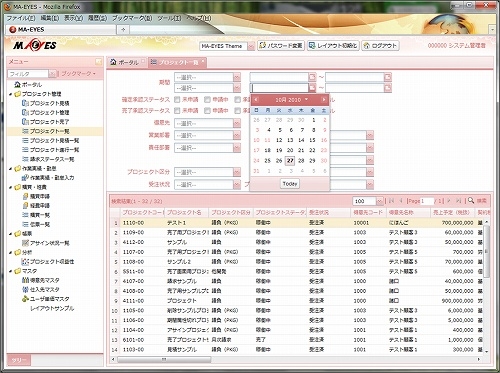Image resolution: width=500 pixels, height=373 pixels.
Task: Click the first page navigation icon
Action: click(391, 201)
